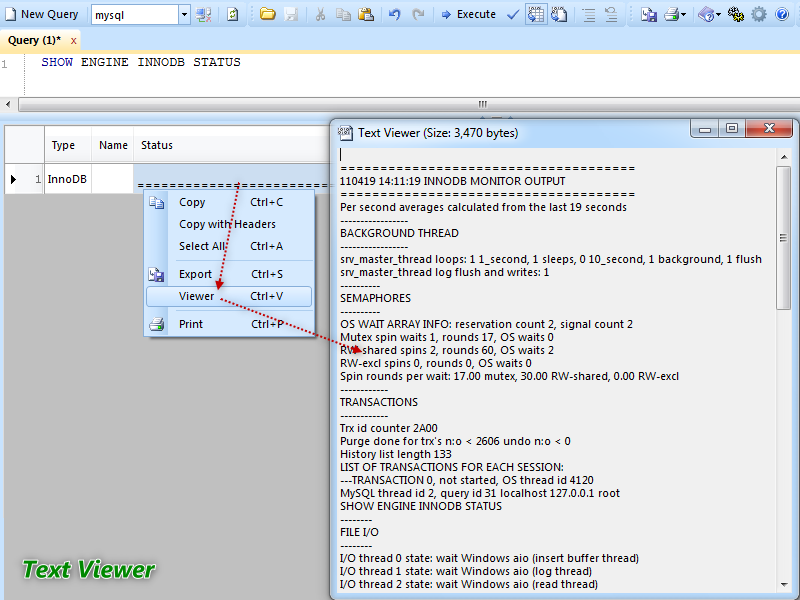Click the 'FILE I/O' heading in Text Viewer
Viewport: 800px width, 600px height.
(x=360, y=532)
